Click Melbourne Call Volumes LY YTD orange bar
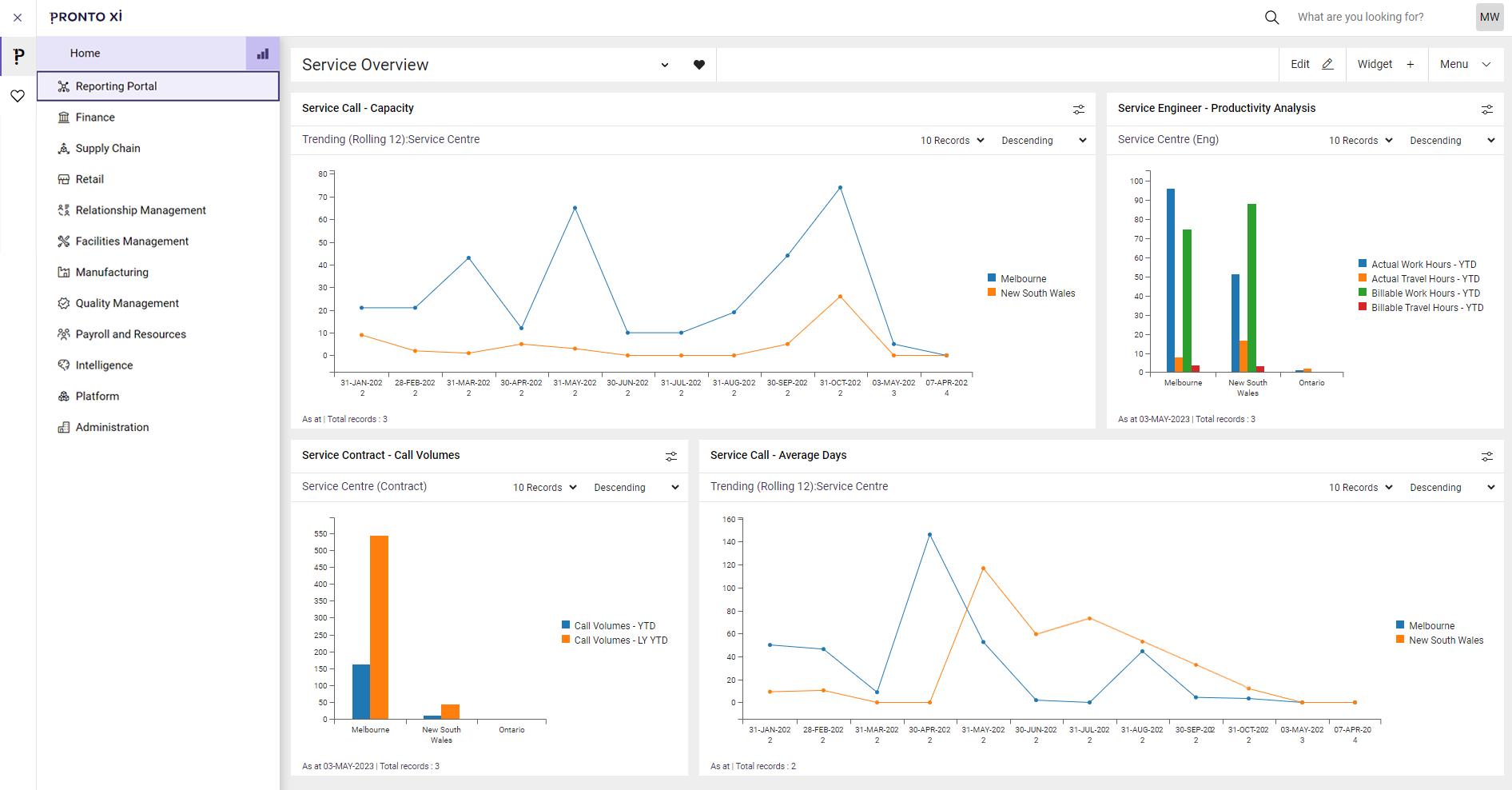This screenshot has width=1512, height=790. 379,628
